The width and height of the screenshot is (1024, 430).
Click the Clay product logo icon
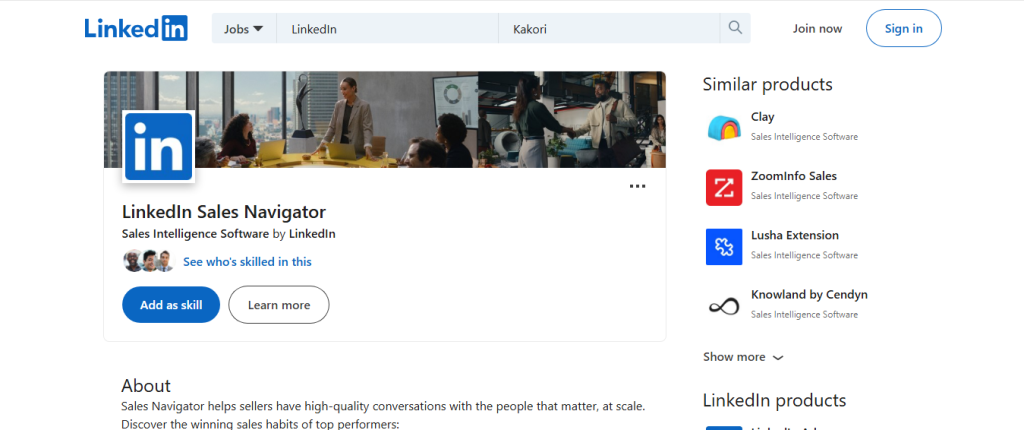click(724, 128)
